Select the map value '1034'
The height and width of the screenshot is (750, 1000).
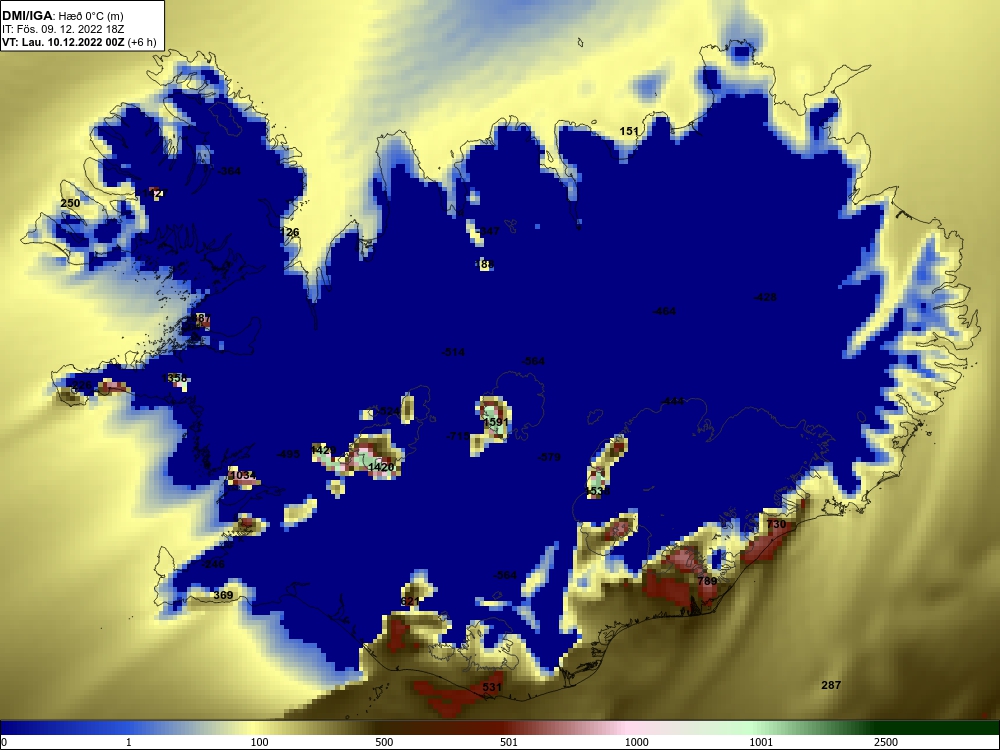tap(242, 476)
